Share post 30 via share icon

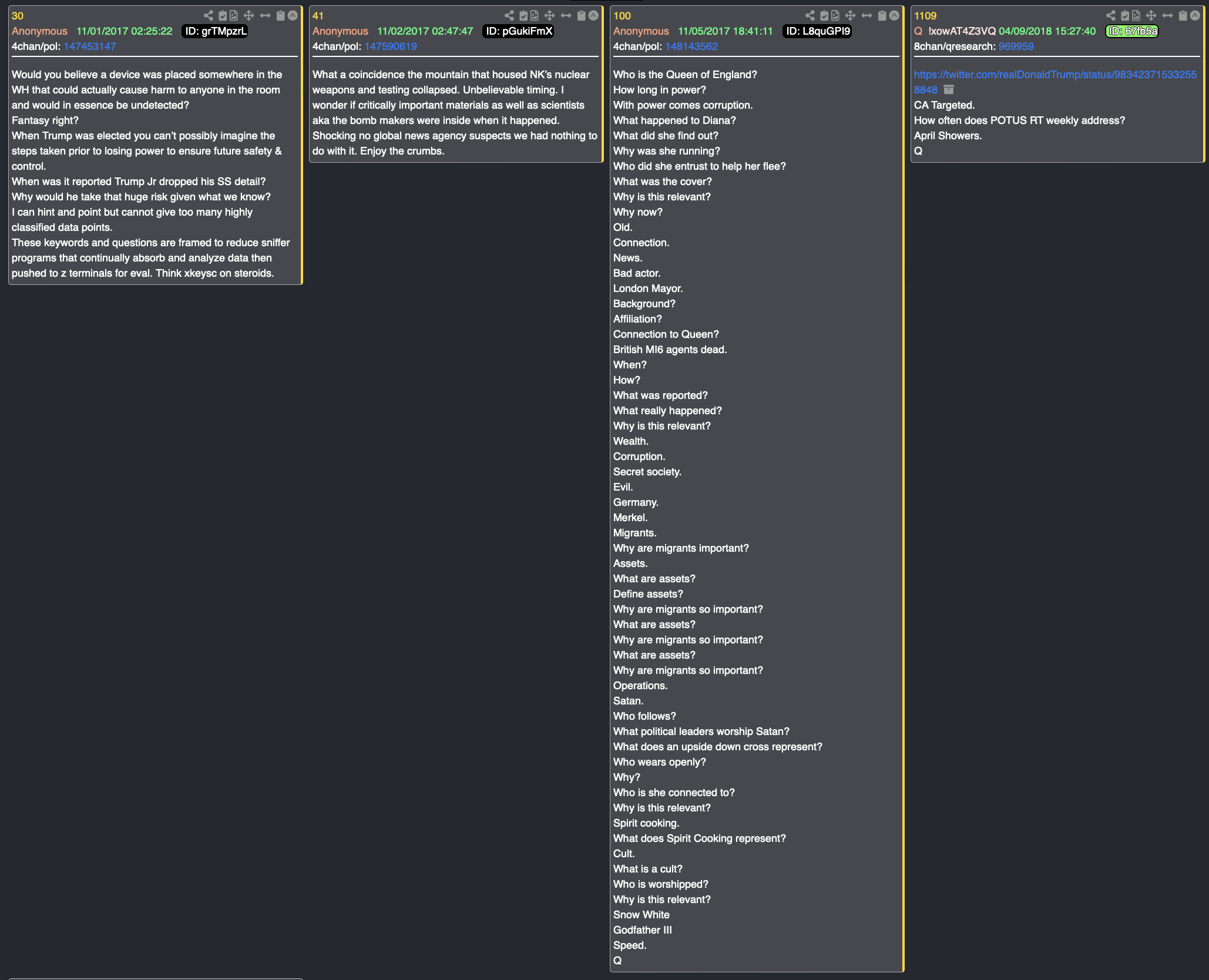(209, 16)
